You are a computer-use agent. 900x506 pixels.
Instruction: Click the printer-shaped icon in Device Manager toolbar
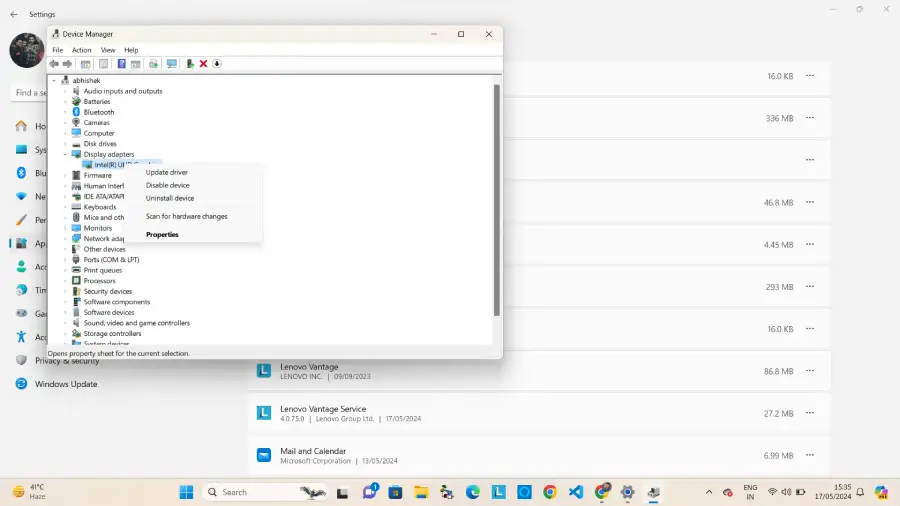153,64
